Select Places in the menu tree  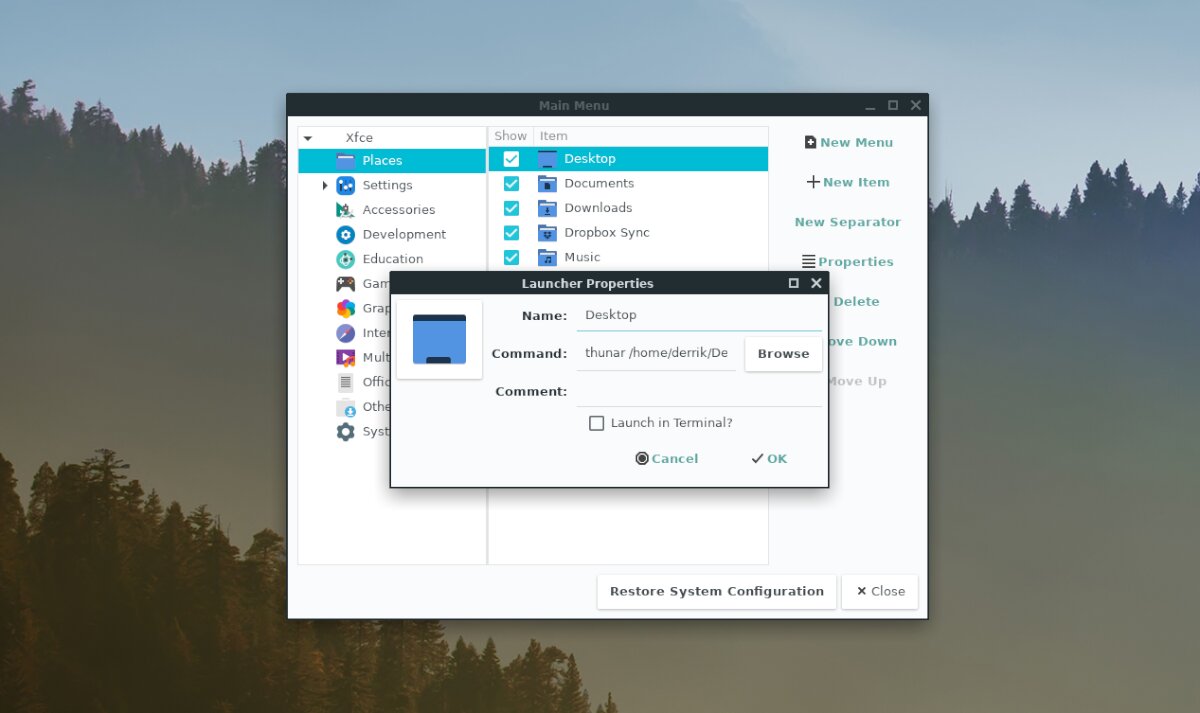382,161
